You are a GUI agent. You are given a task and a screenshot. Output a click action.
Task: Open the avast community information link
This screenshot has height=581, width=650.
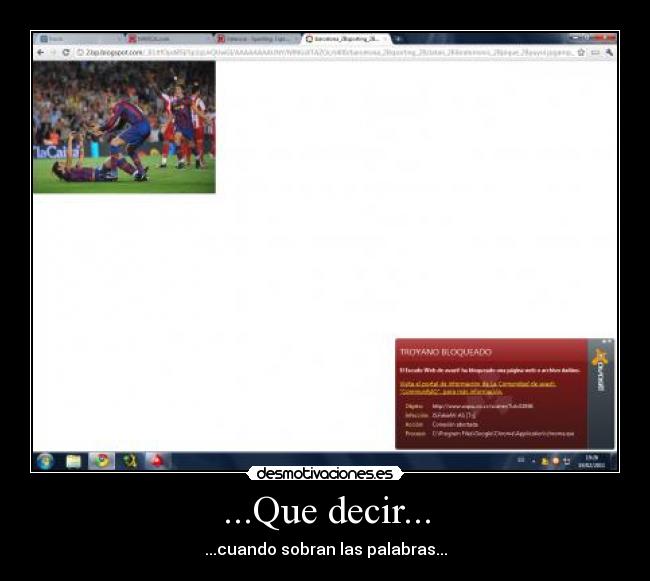(478, 387)
